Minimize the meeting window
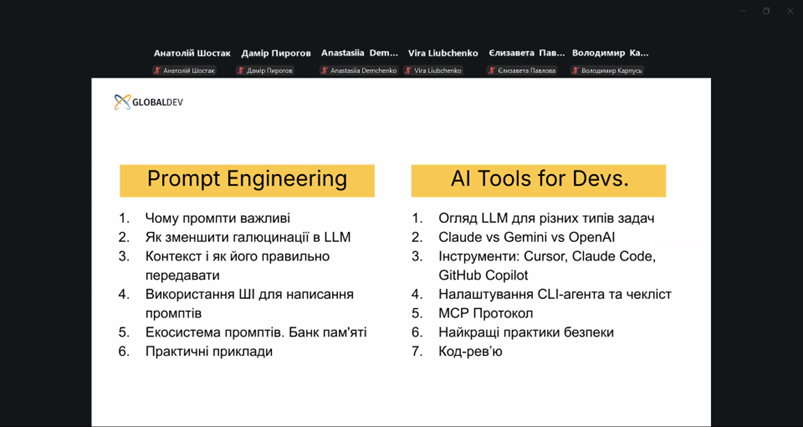The height and width of the screenshot is (427, 803). point(742,11)
